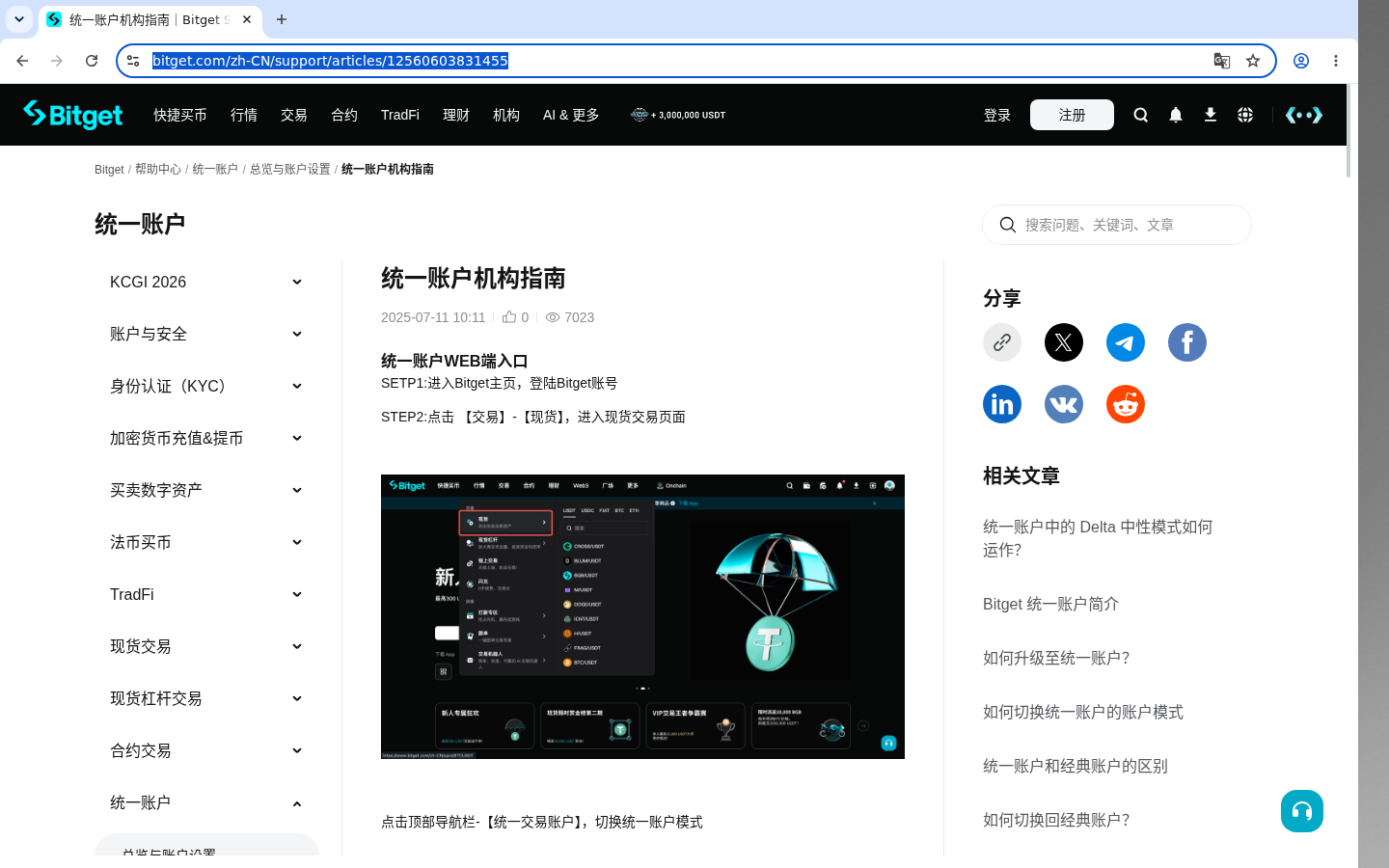Expand TradFi sidebar section

click(x=206, y=594)
